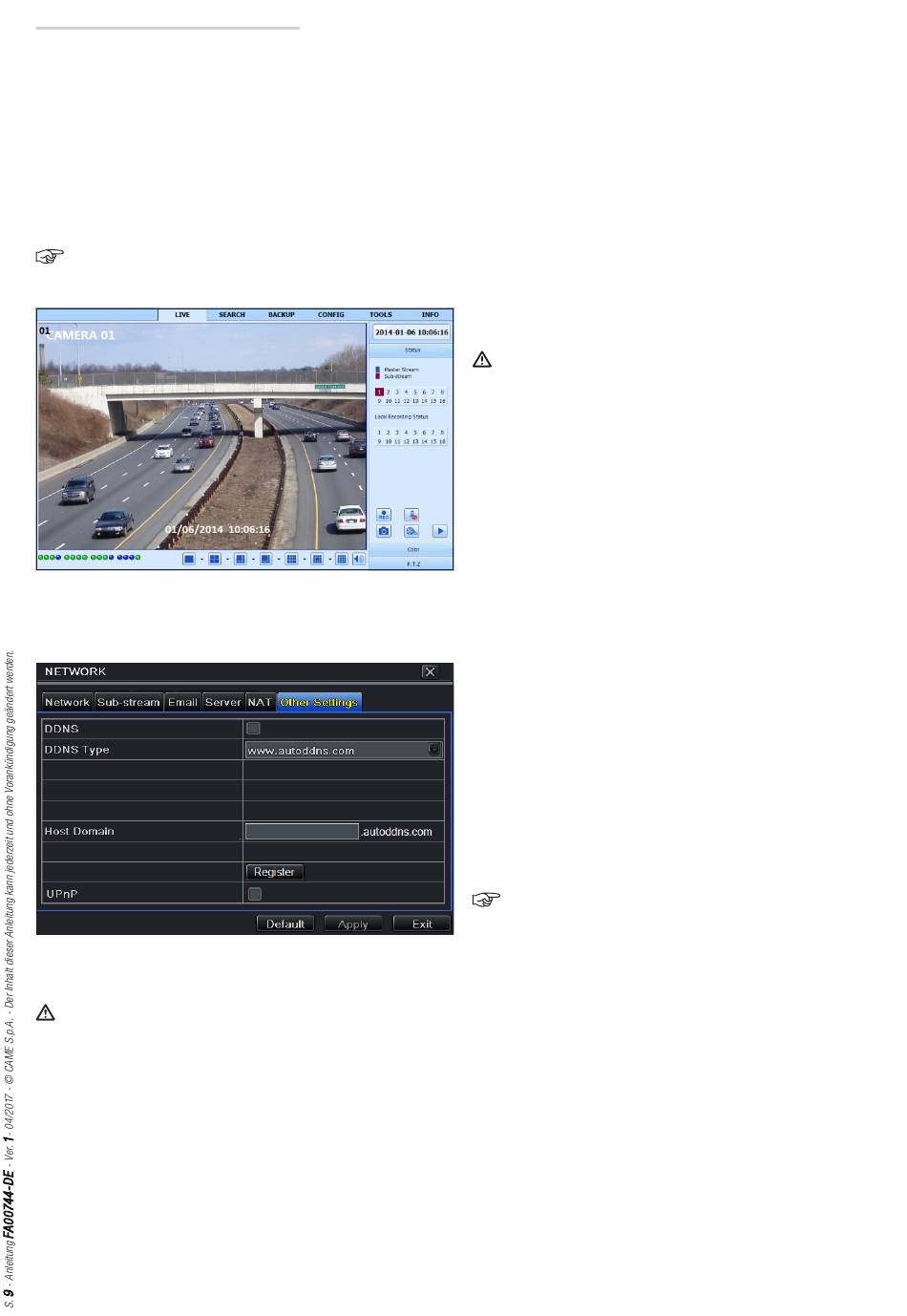Expand the P.T.Z panel section
The width and height of the screenshot is (907, 1316).
[412, 563]
